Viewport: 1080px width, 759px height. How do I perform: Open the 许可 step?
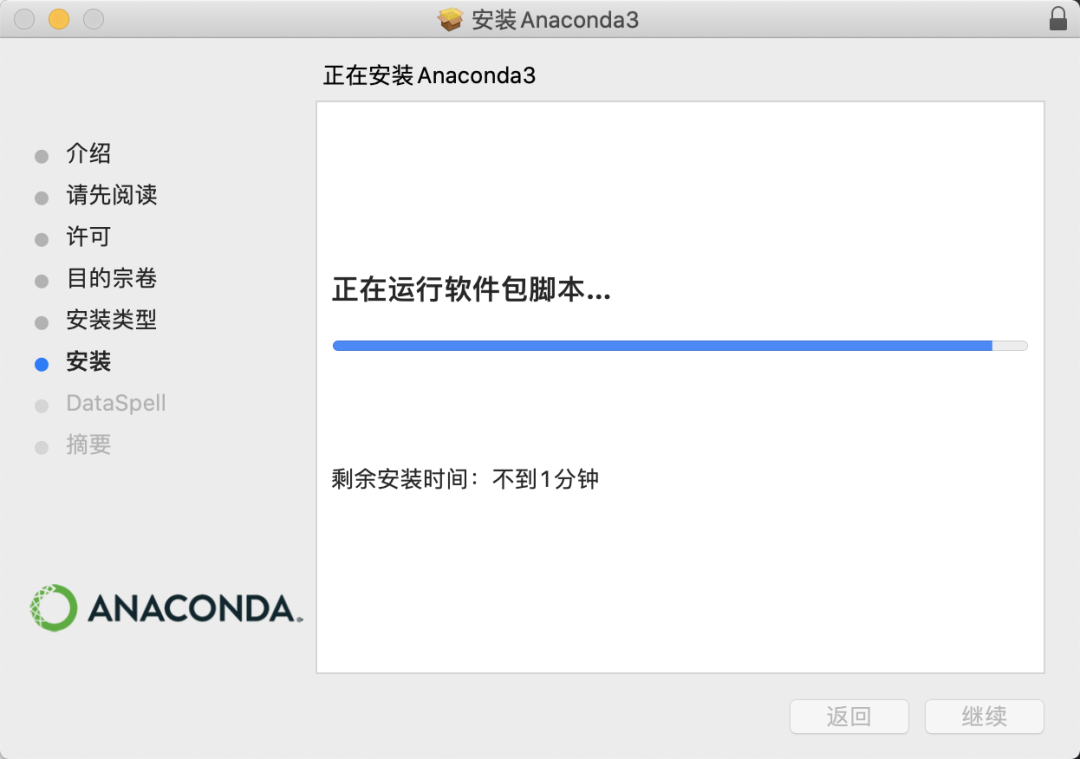coord(88,237)
